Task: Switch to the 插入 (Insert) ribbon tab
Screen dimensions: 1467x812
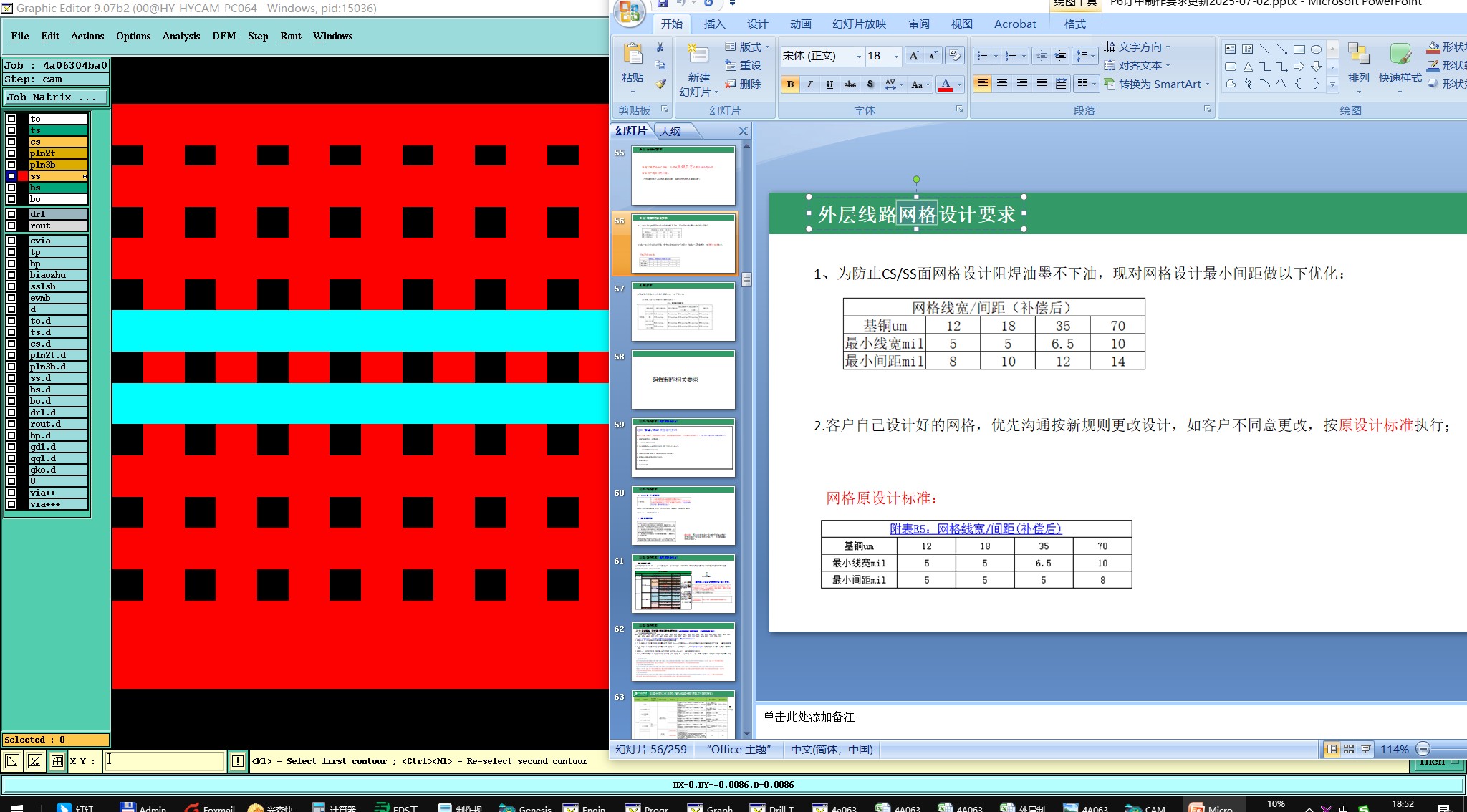Action: [x=714, y=24]
